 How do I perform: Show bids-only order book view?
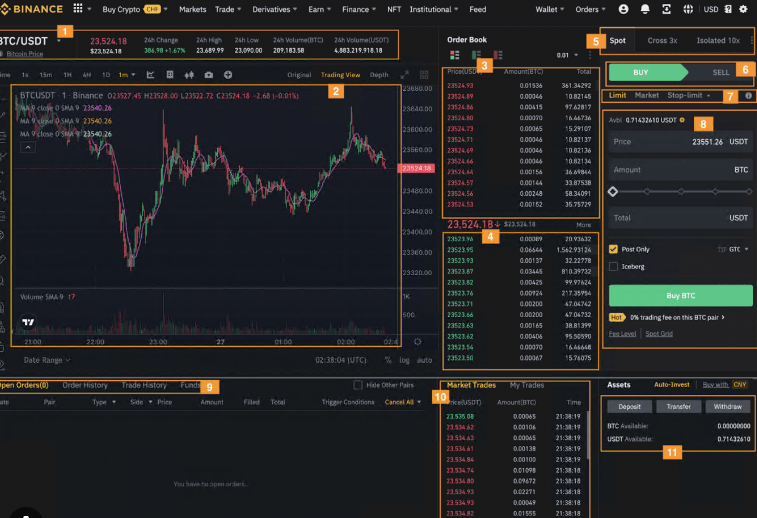click(476, 55)
